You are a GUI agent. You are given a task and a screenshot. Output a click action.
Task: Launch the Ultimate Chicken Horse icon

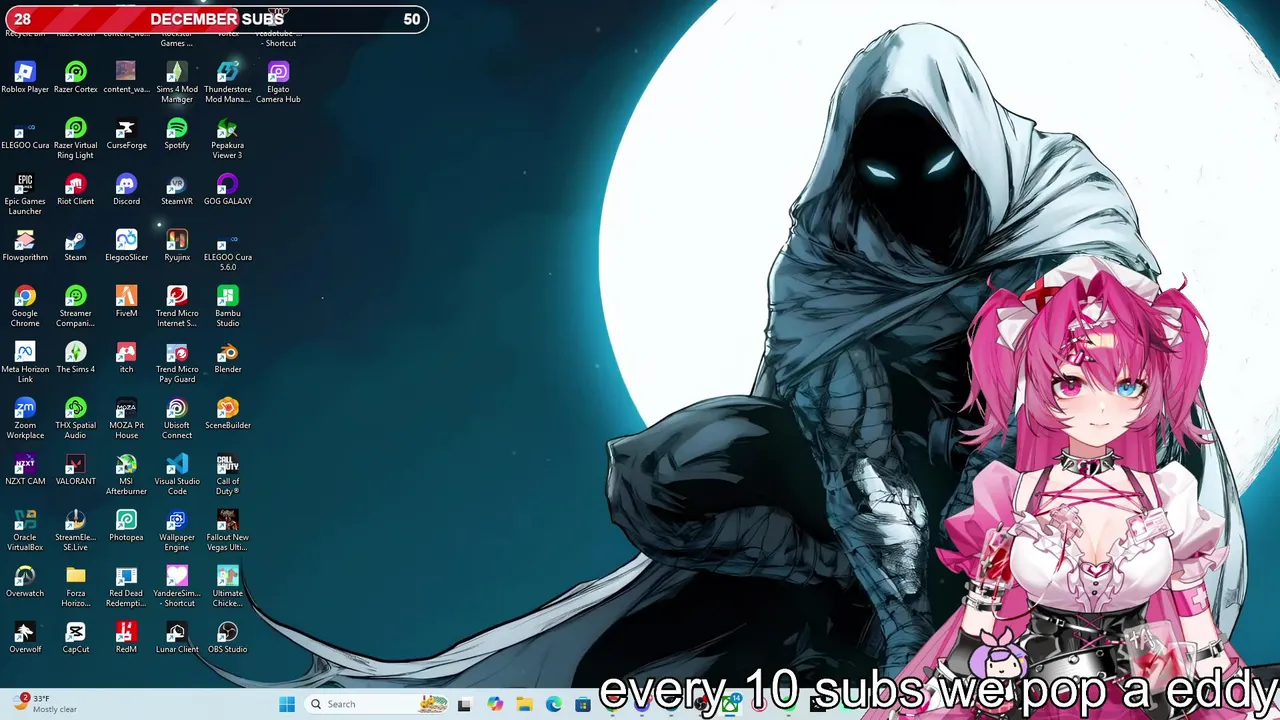click(228, 586)
